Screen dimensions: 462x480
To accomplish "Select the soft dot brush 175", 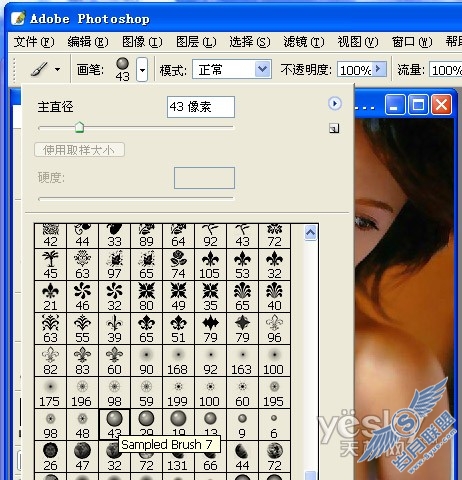I will click(50, 393).
